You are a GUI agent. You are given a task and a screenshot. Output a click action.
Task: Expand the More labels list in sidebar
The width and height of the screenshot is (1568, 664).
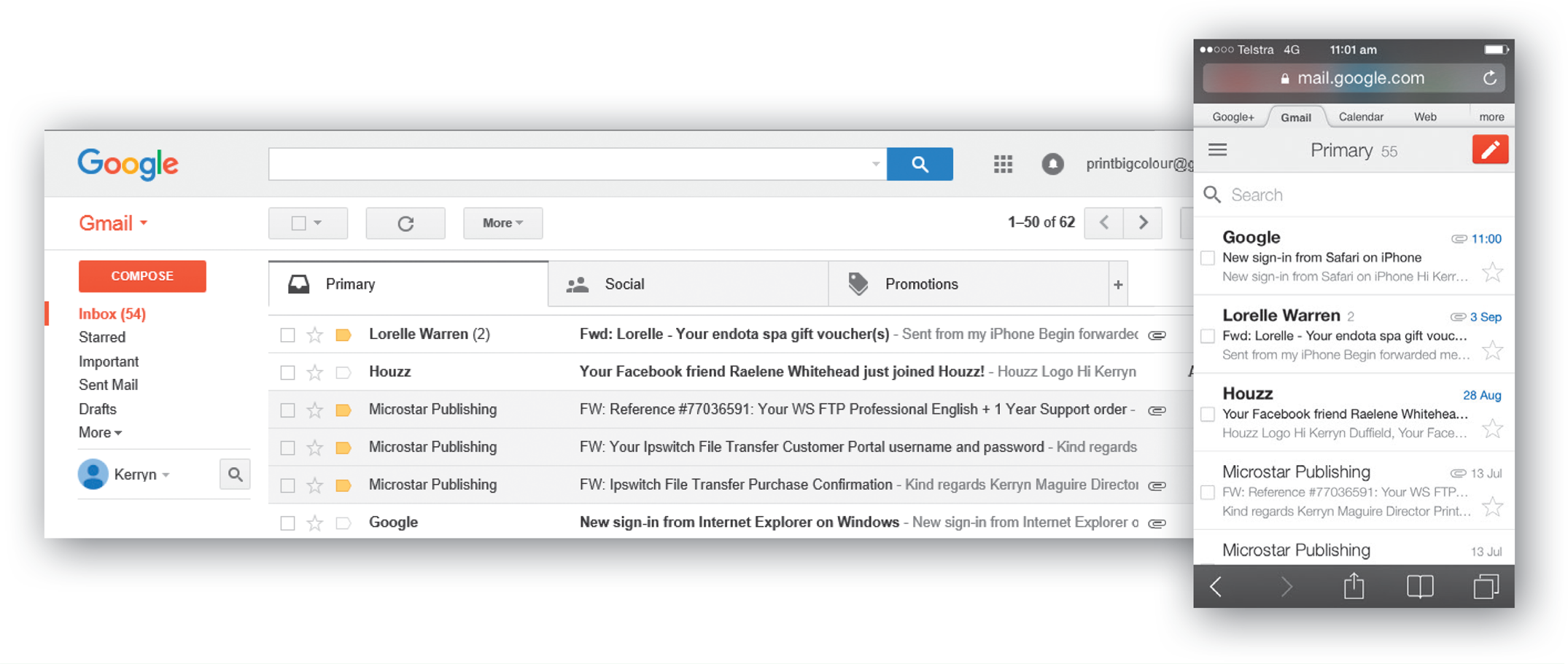[x=100, y=432]
